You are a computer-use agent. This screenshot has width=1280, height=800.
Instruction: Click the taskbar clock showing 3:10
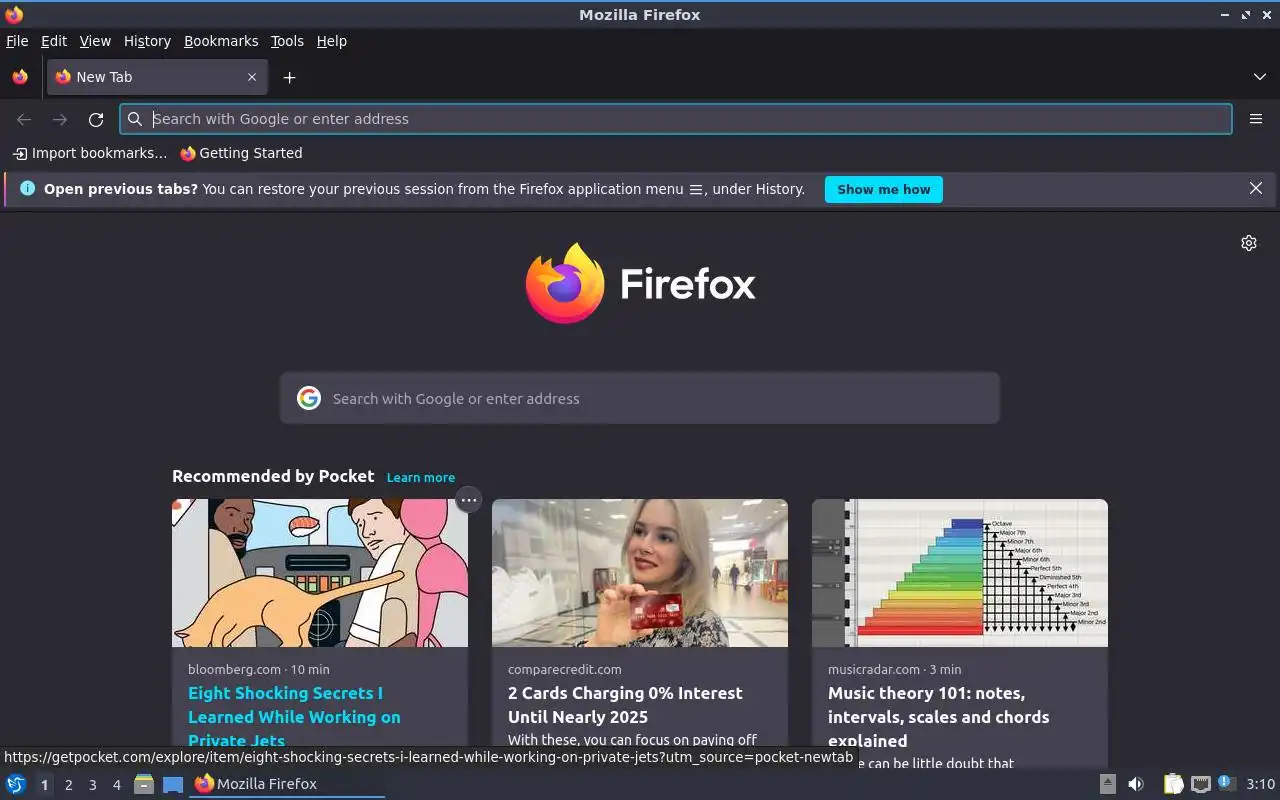(1260, 784)
